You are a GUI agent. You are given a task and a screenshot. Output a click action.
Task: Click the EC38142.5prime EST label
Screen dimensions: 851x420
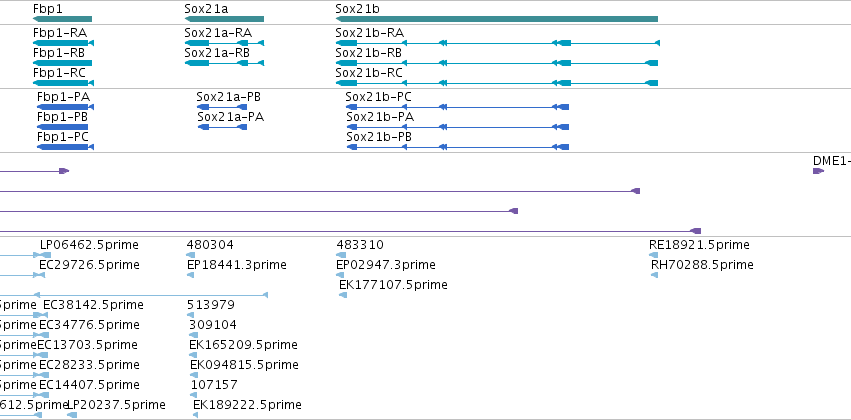coord(93,304)
